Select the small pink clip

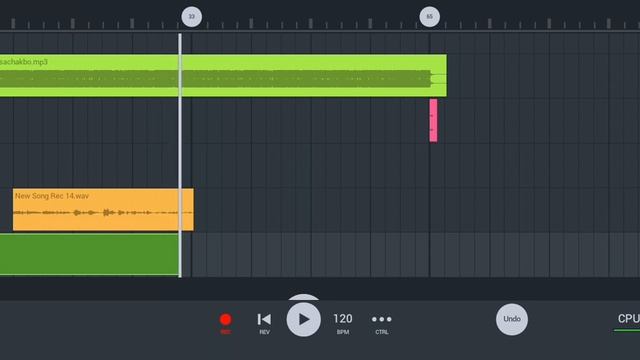pos(433,120)
